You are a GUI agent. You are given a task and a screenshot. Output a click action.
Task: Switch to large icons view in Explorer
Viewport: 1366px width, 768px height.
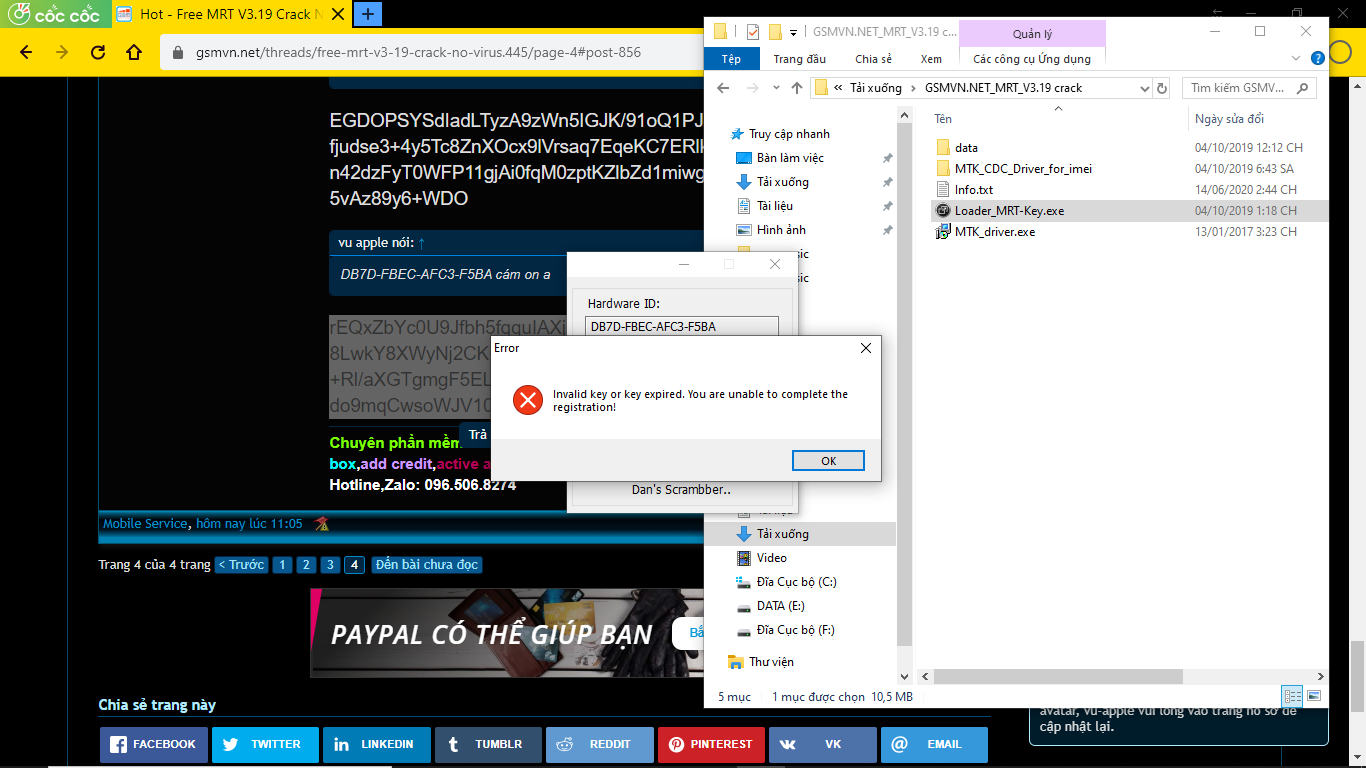[x=1314, y=696]
